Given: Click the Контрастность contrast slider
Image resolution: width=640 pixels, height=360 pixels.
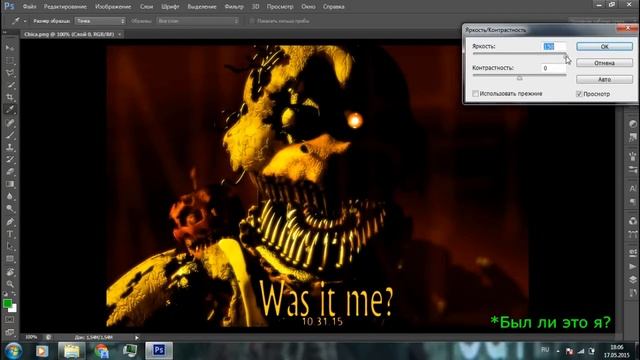Looking at the screenshot, I should tap(519, 76).
